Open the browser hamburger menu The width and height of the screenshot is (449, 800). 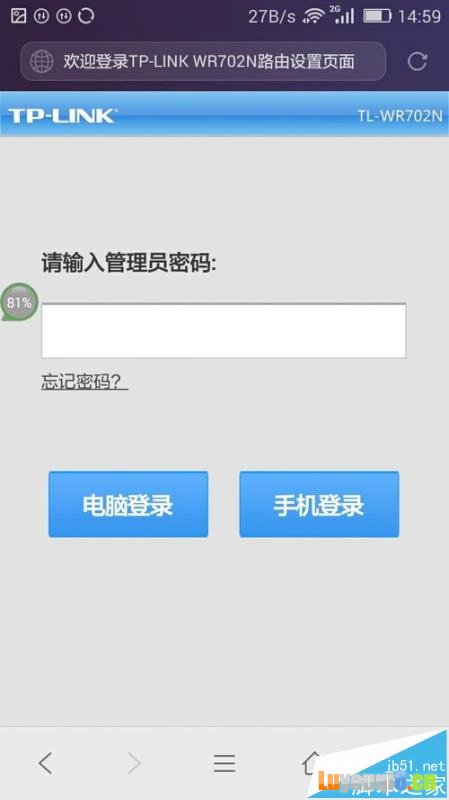(224, 763)
